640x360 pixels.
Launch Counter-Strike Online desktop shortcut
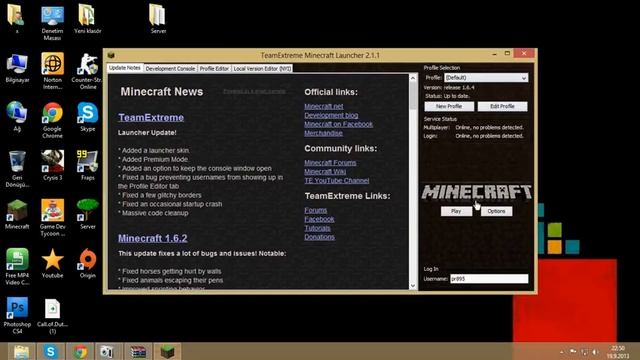coord(87,71)
